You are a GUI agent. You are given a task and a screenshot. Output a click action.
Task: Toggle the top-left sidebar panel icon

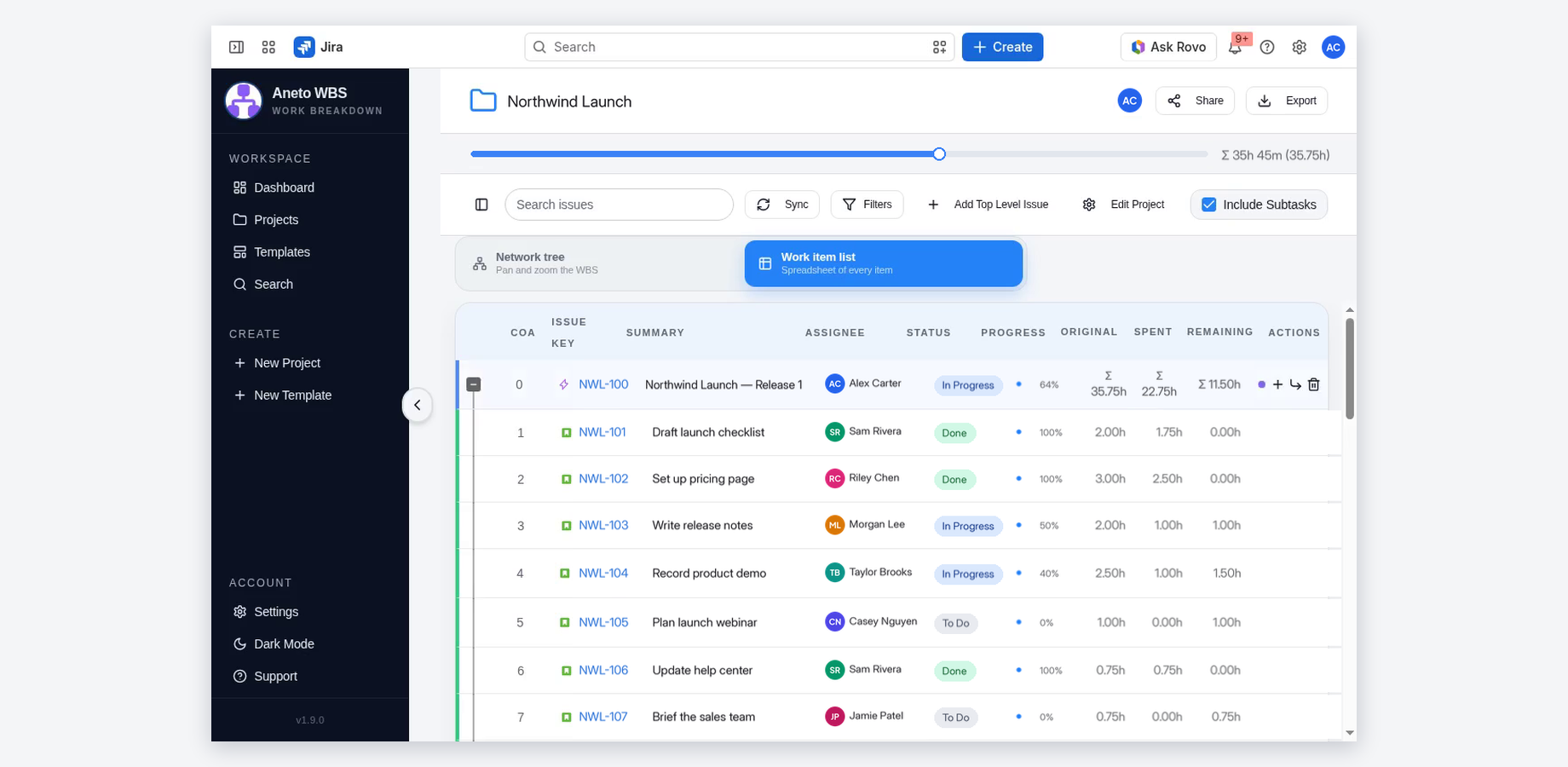click(237, 47)
